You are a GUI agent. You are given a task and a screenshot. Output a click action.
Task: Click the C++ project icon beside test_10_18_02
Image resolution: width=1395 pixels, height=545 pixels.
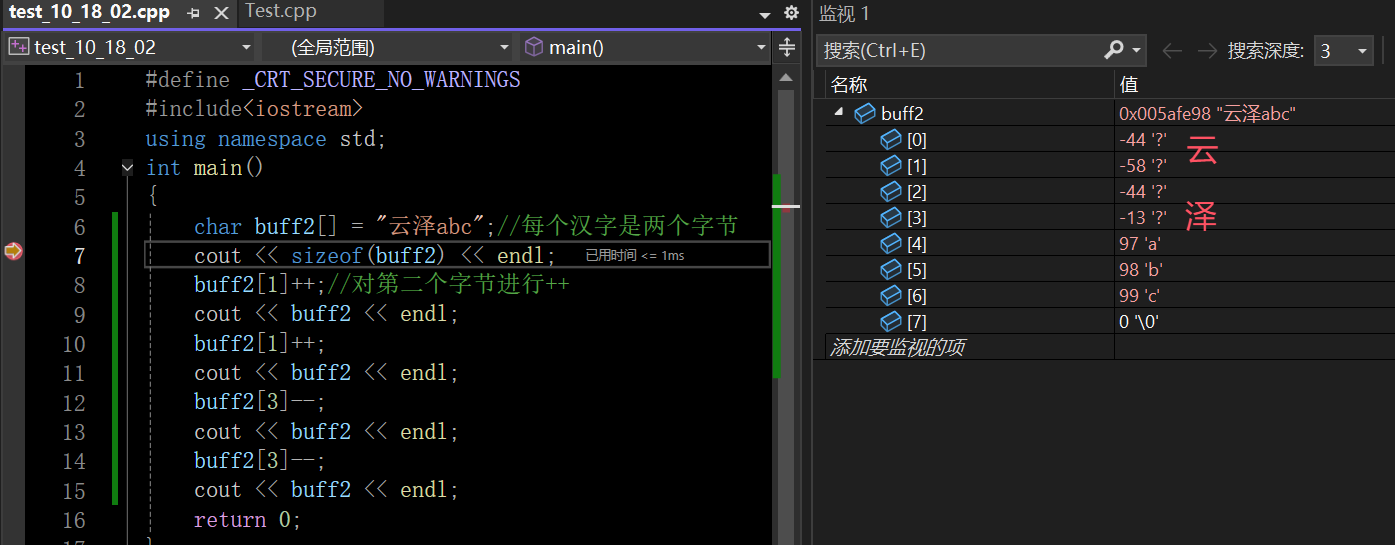19,46
